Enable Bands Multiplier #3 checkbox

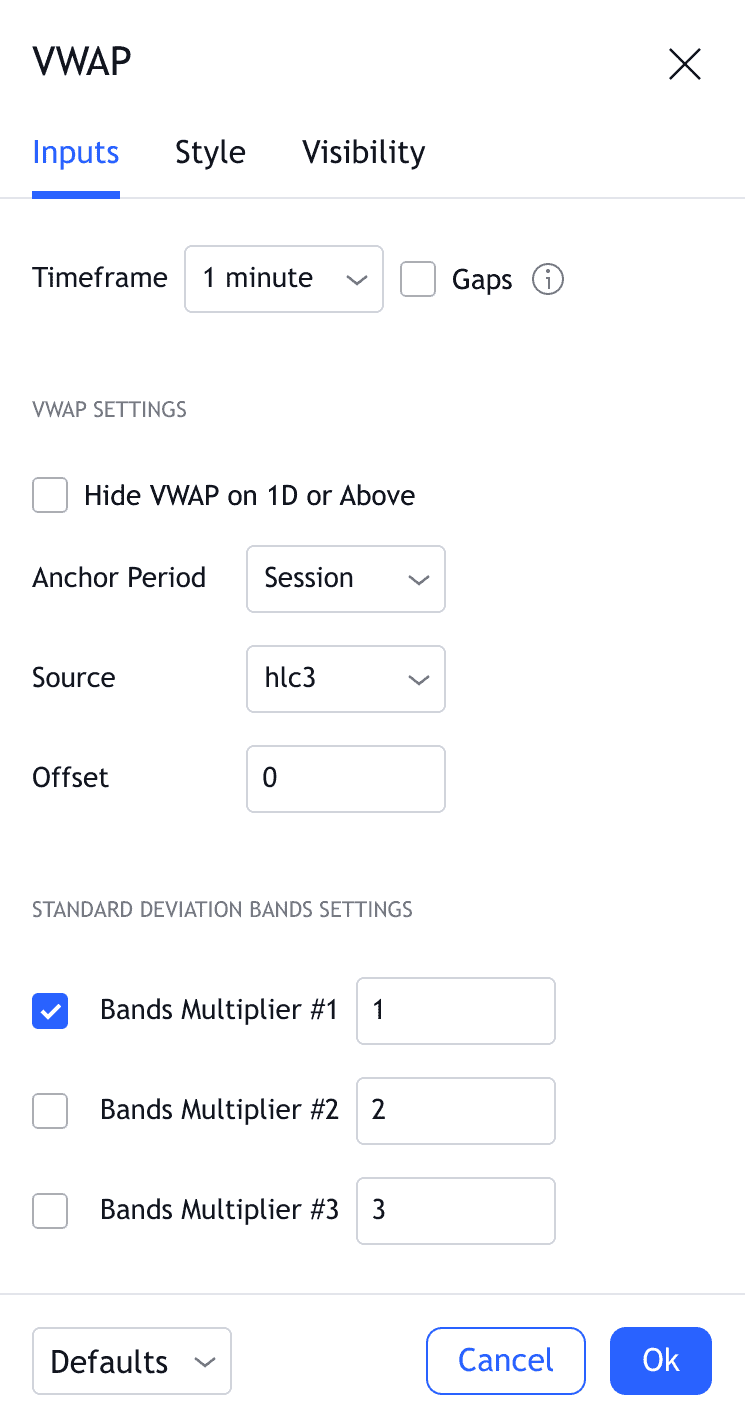(x=50, y=1211)
